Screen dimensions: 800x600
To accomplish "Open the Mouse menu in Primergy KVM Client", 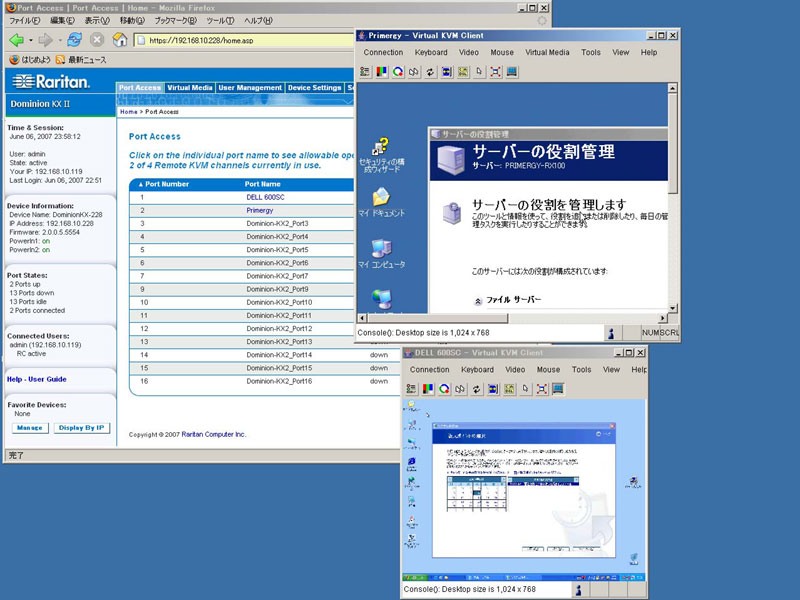I will [x=502, y=53].
